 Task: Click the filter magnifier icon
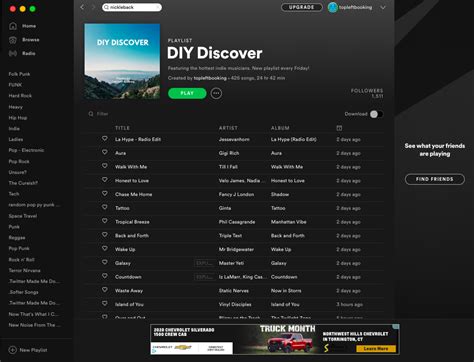tap(91, 114)
